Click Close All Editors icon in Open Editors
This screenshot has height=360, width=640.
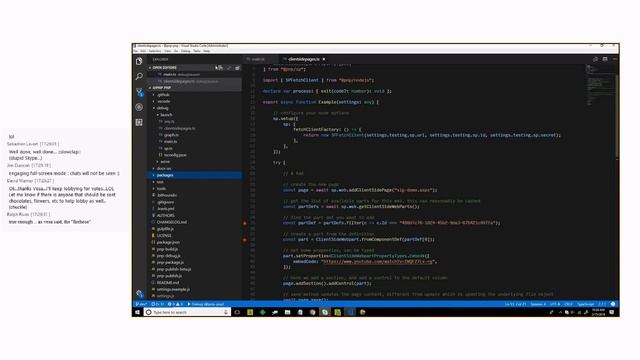(x=237, y=68)
